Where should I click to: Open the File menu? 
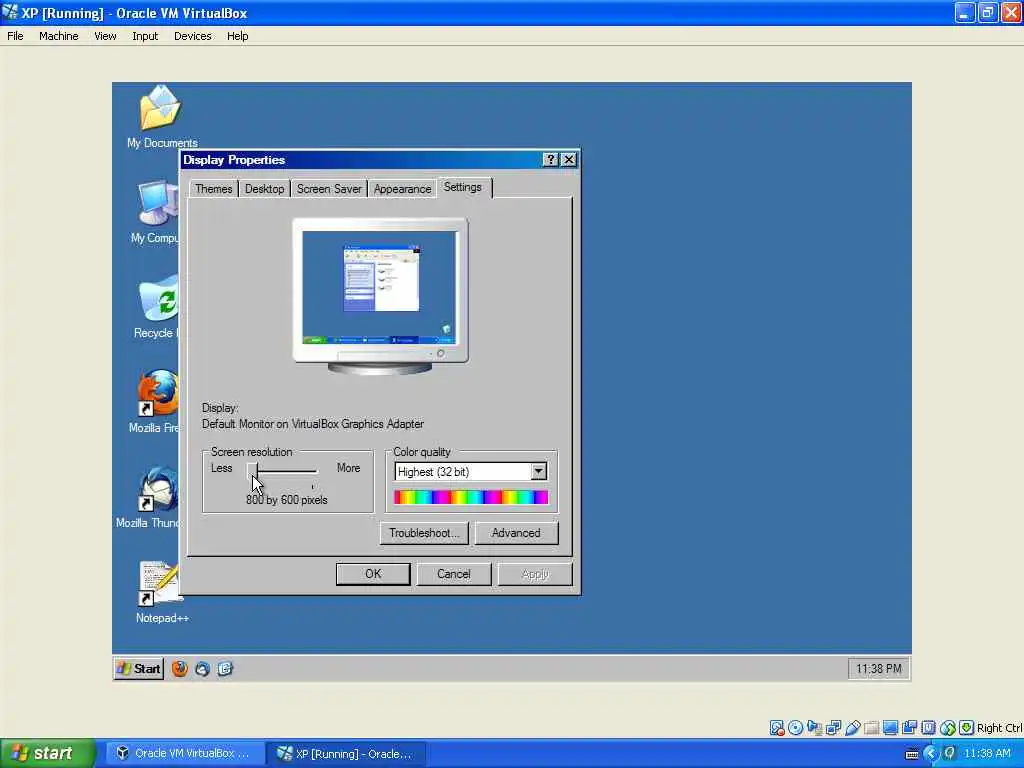[x=15, y=36]
